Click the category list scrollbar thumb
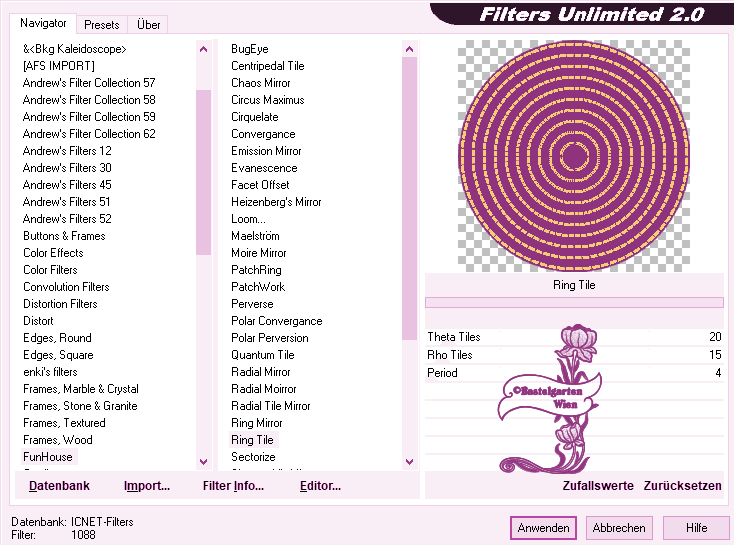This screenshot has height=545, width=734. 204,172
